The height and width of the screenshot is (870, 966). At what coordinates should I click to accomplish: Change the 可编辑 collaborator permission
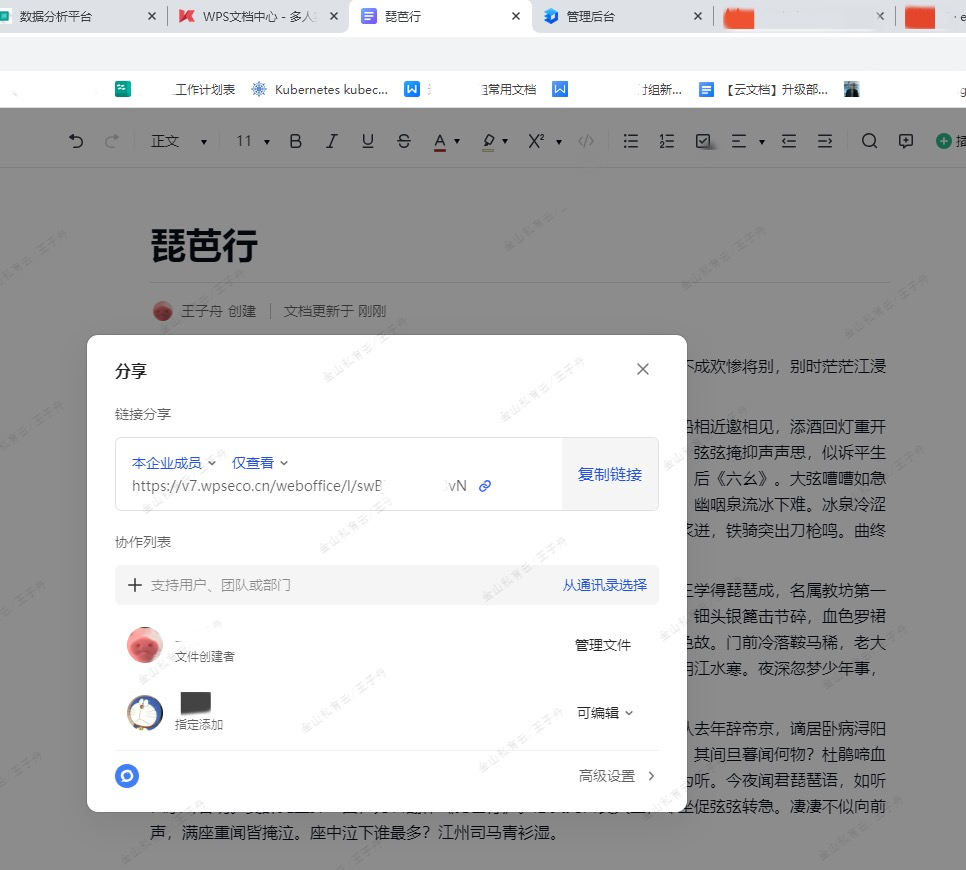click(x=605, y=713)
